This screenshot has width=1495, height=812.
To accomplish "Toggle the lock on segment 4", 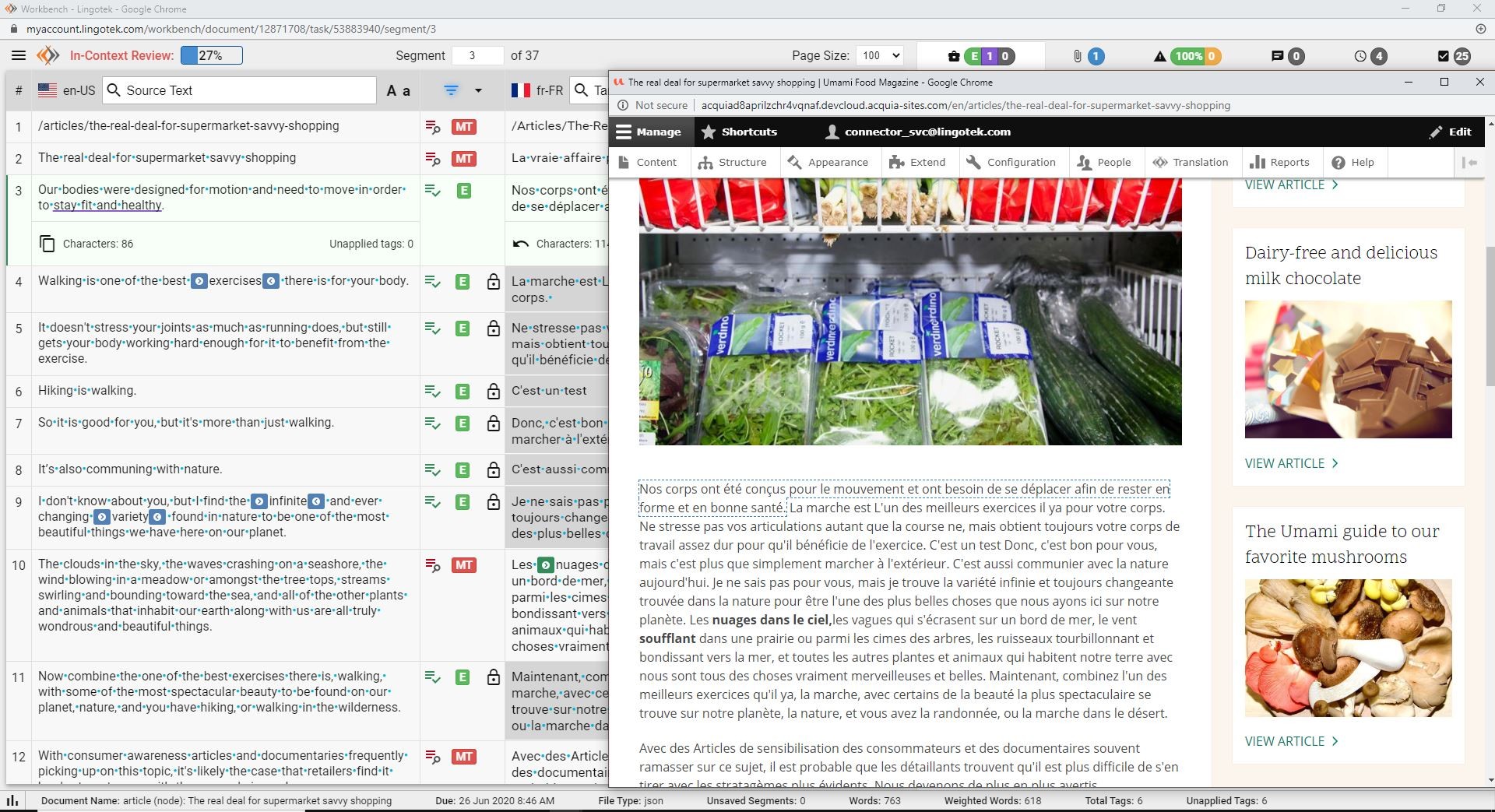I will point(493,282).
